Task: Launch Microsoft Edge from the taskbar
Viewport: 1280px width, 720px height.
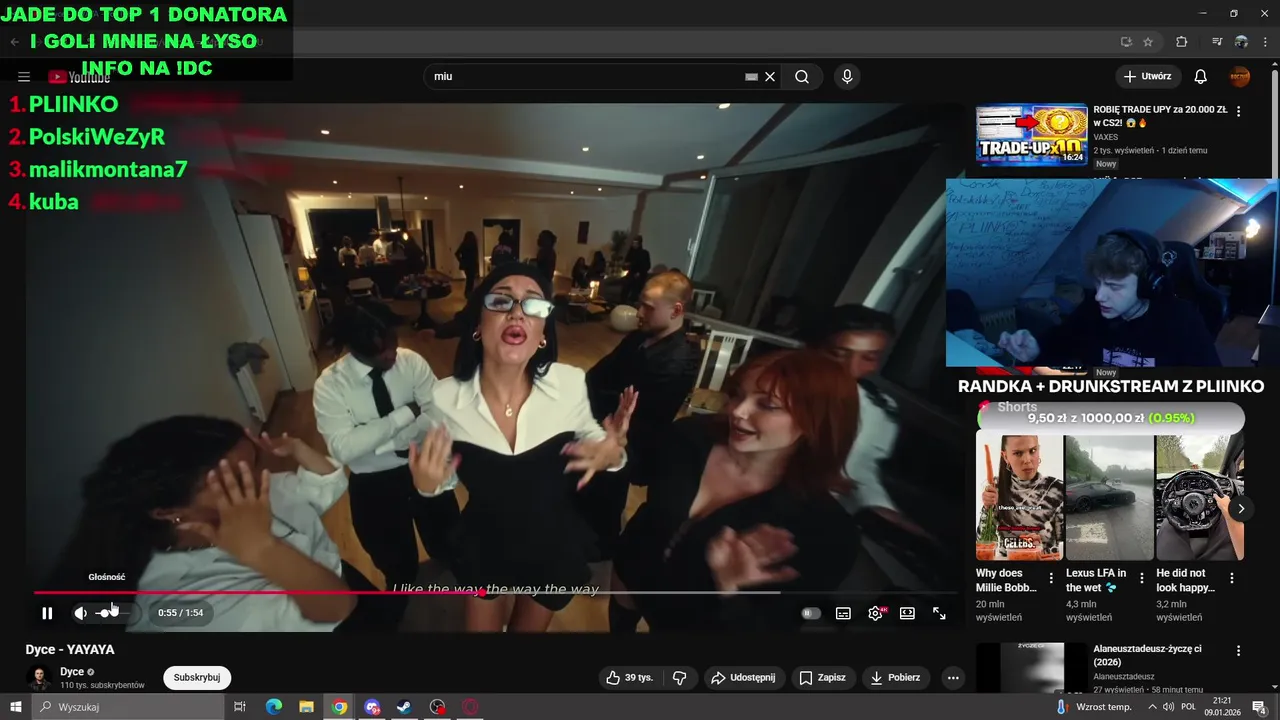Action: [x=274, y=707]
